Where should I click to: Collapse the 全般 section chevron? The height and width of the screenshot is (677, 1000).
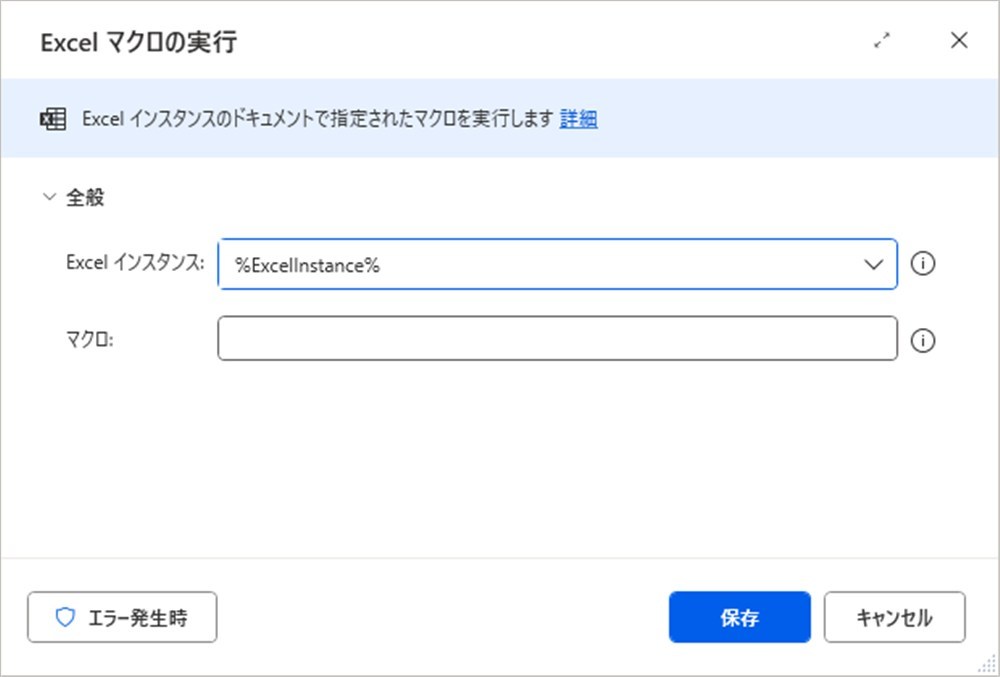49,197
